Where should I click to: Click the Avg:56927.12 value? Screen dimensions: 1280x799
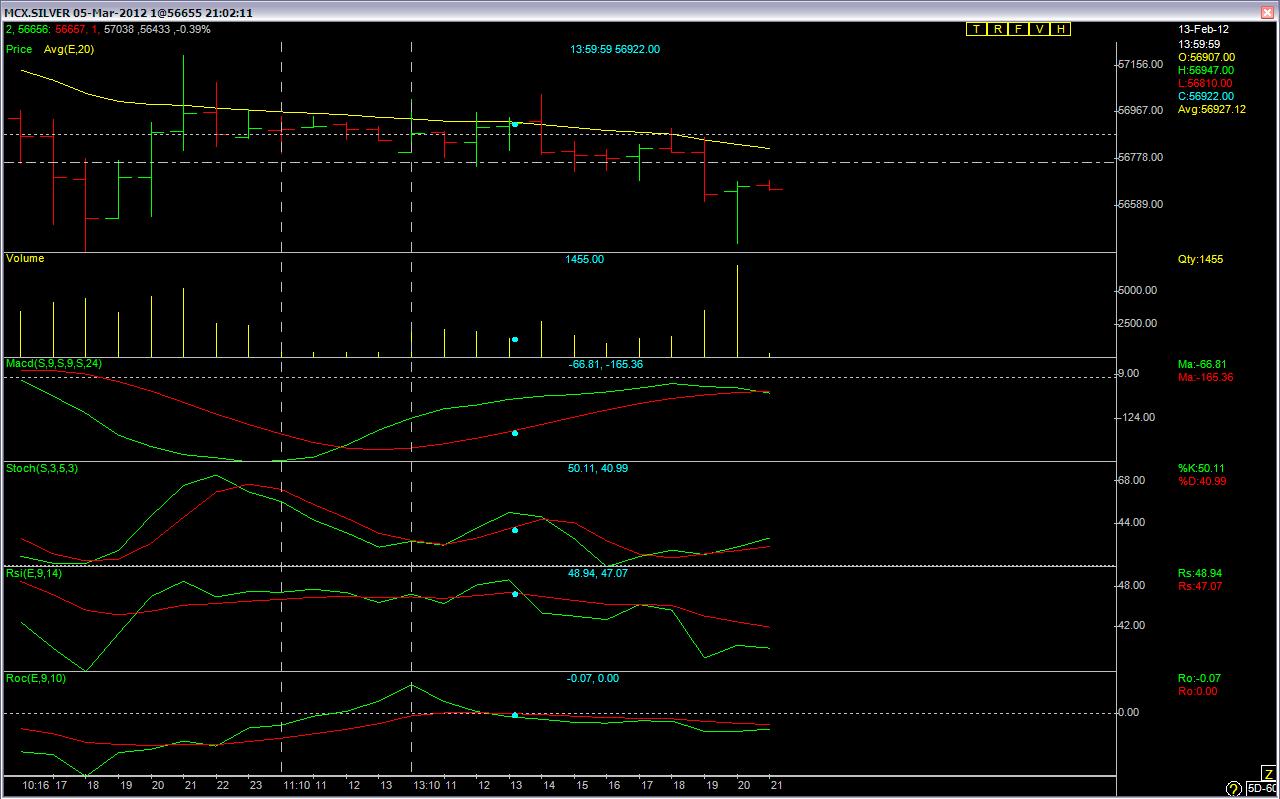(x=1212, y=110)
